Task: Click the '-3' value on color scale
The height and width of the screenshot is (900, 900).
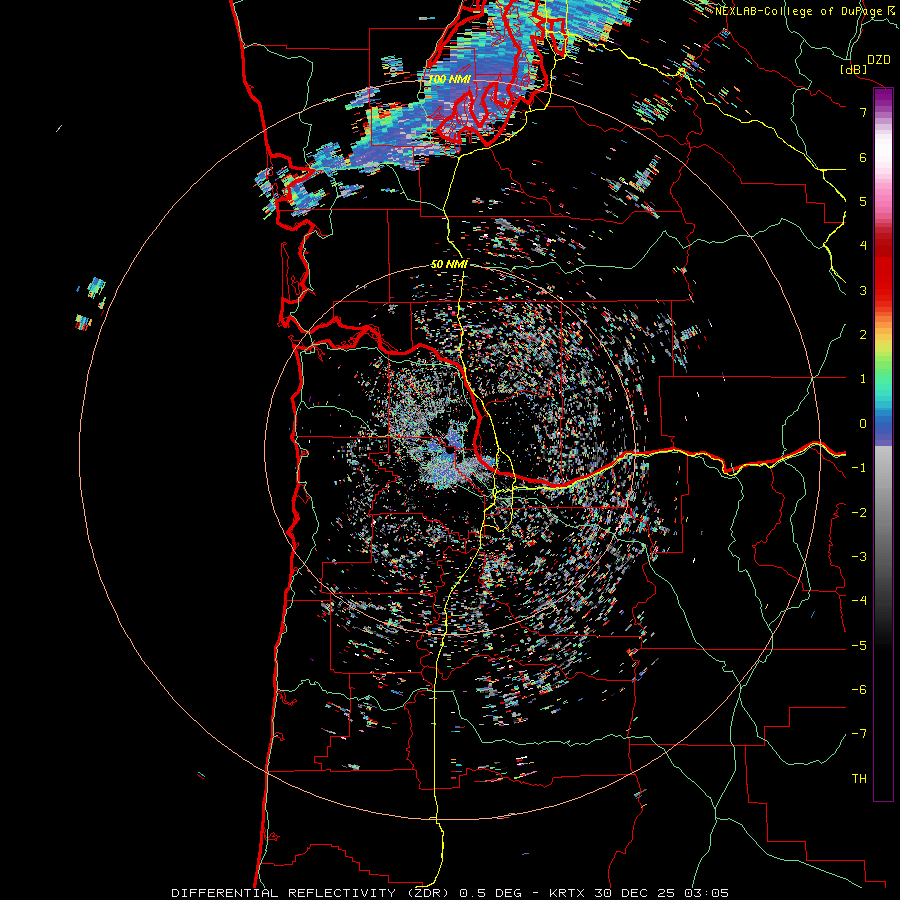Action: click(x=859, y=557)
